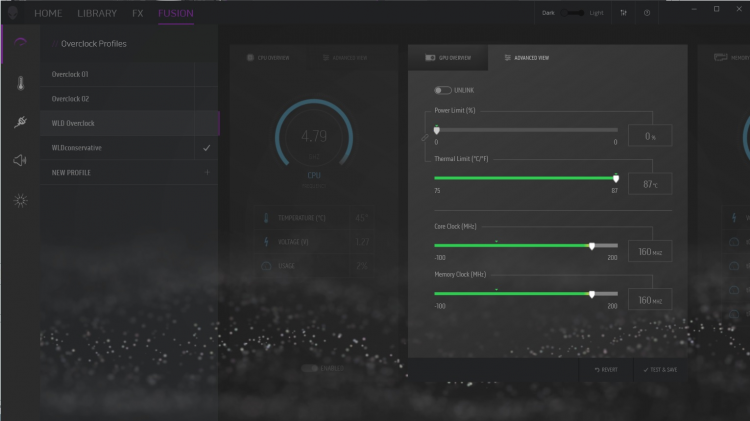Click the TEMPERATURE (°C) row label

301,218
